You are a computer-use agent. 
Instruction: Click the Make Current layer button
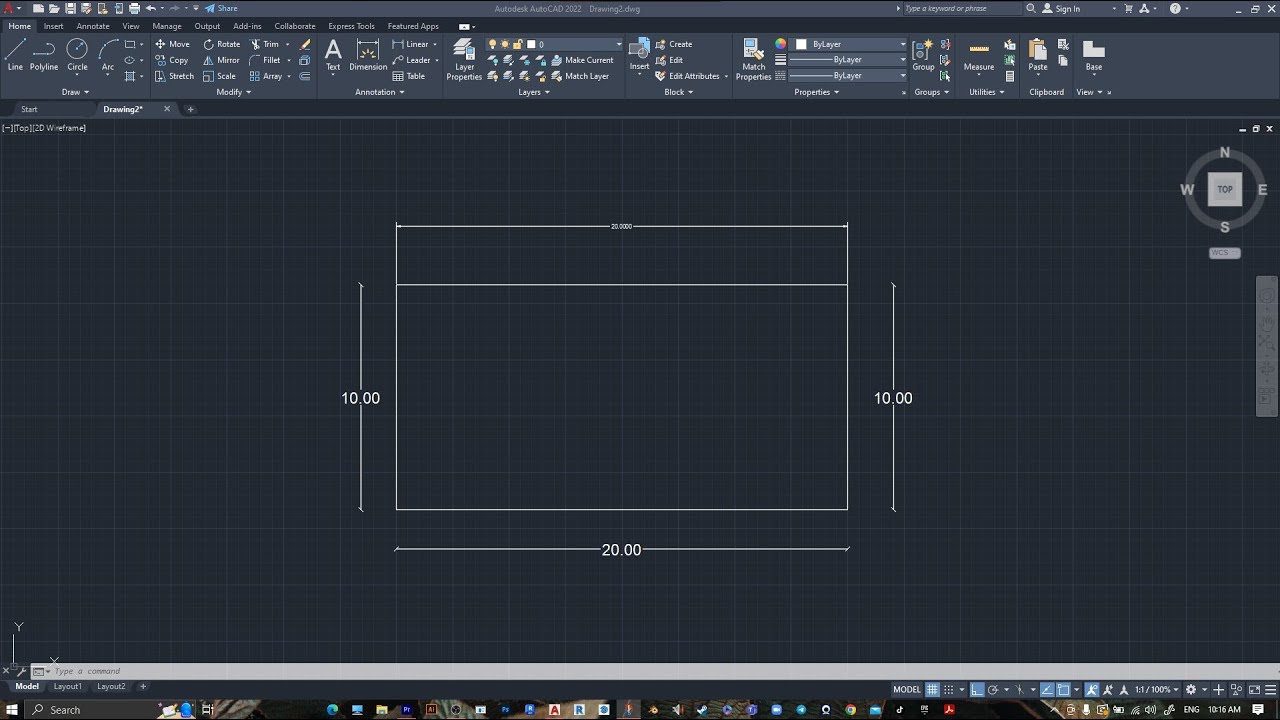click(584, 60)
